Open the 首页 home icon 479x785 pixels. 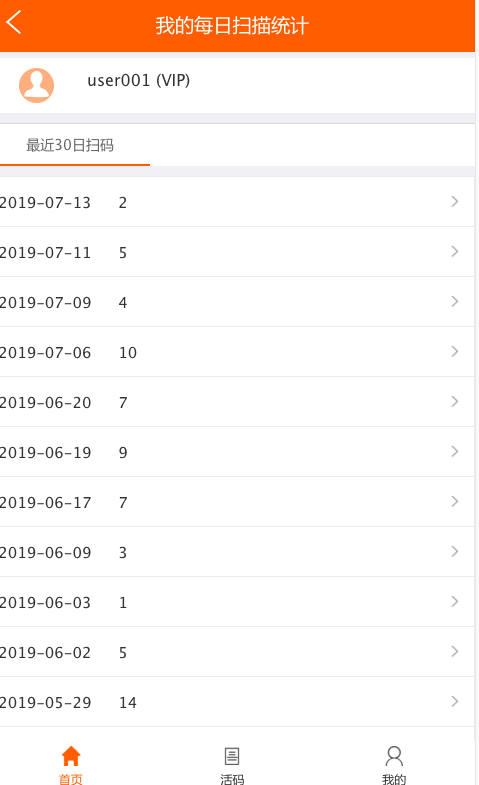[71, 756]
